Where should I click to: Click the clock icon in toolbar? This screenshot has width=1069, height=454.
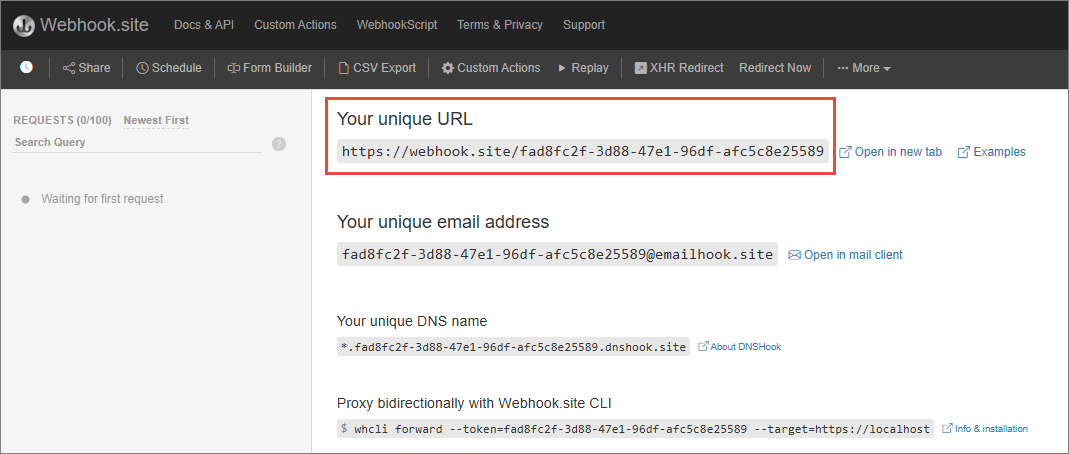click(26, 67)
